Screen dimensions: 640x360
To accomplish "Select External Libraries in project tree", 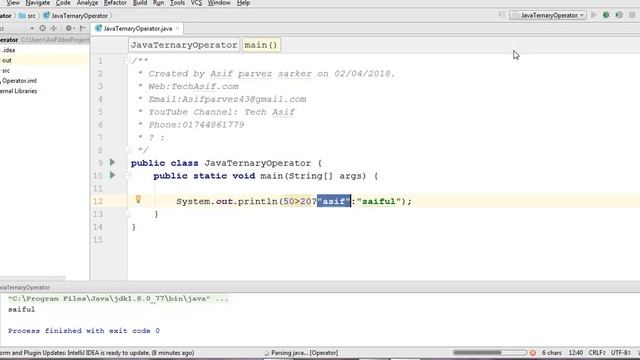I will click(18, 91).
